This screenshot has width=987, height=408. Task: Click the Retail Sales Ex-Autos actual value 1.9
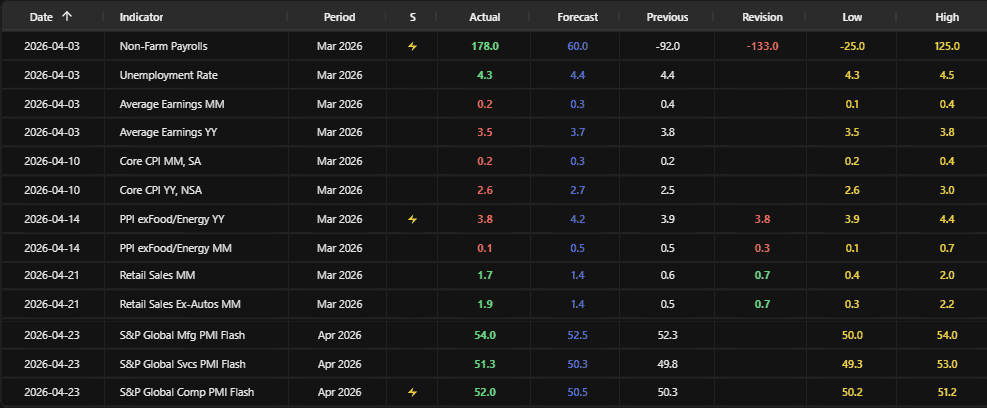(x=485, y=304)
